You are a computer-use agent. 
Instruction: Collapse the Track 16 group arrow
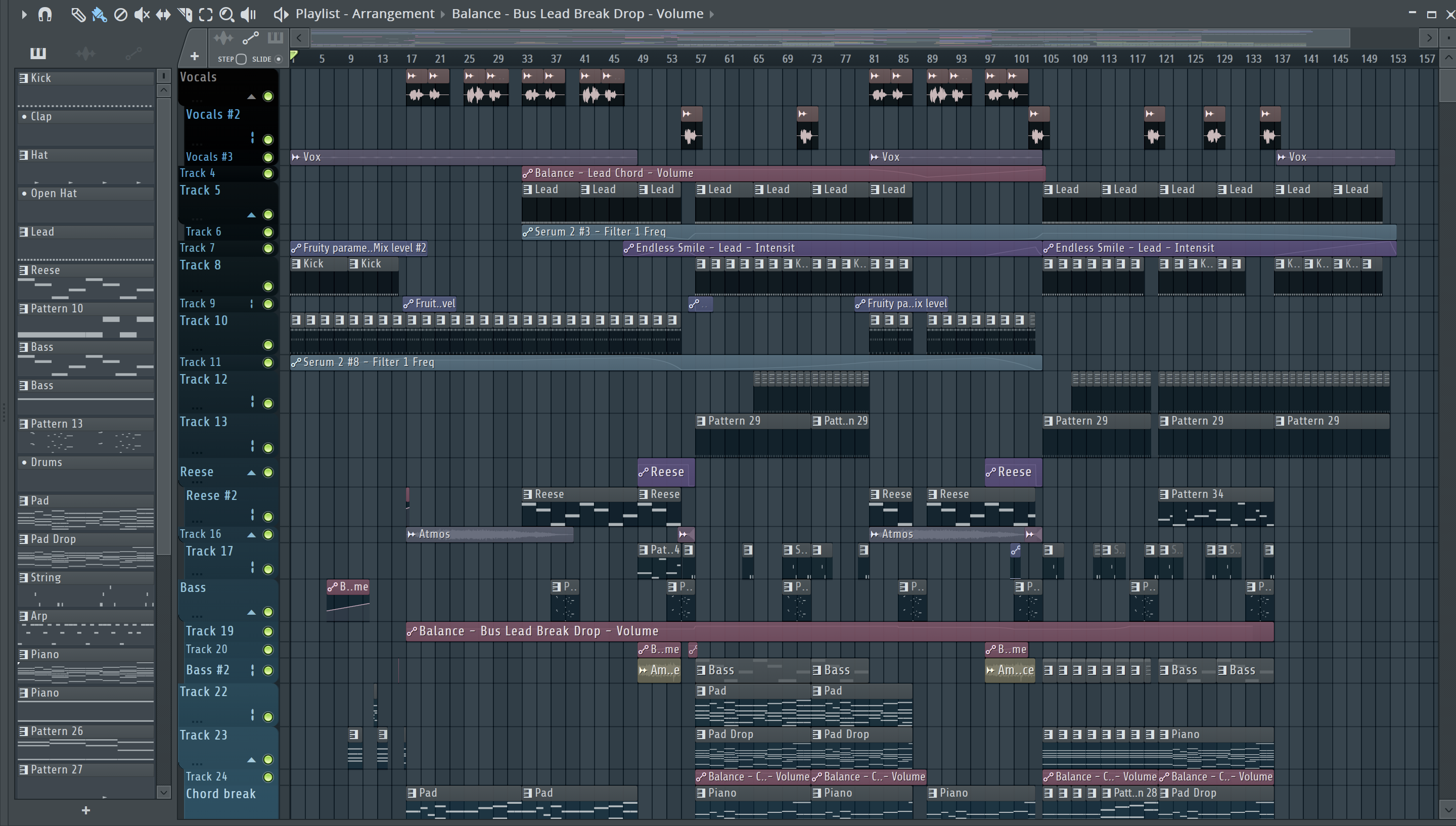(x=251, y=535)
